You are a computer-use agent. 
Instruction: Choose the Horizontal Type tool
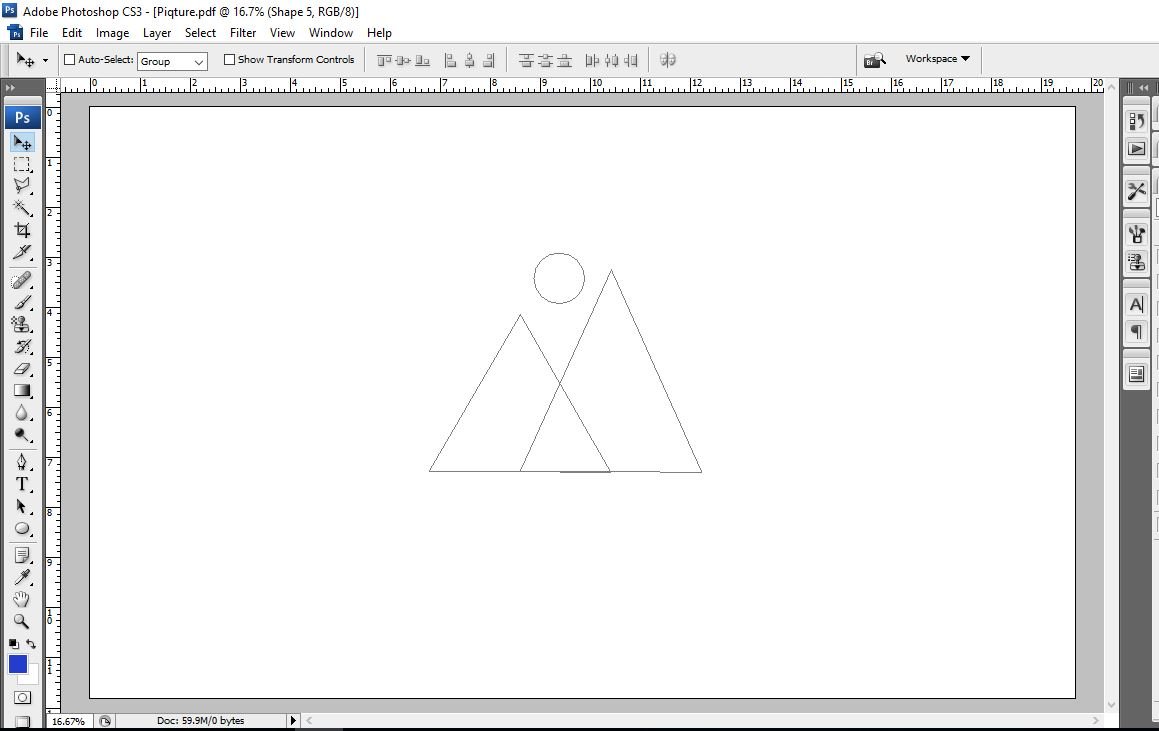pyautogui.click(x=22, y=484)
